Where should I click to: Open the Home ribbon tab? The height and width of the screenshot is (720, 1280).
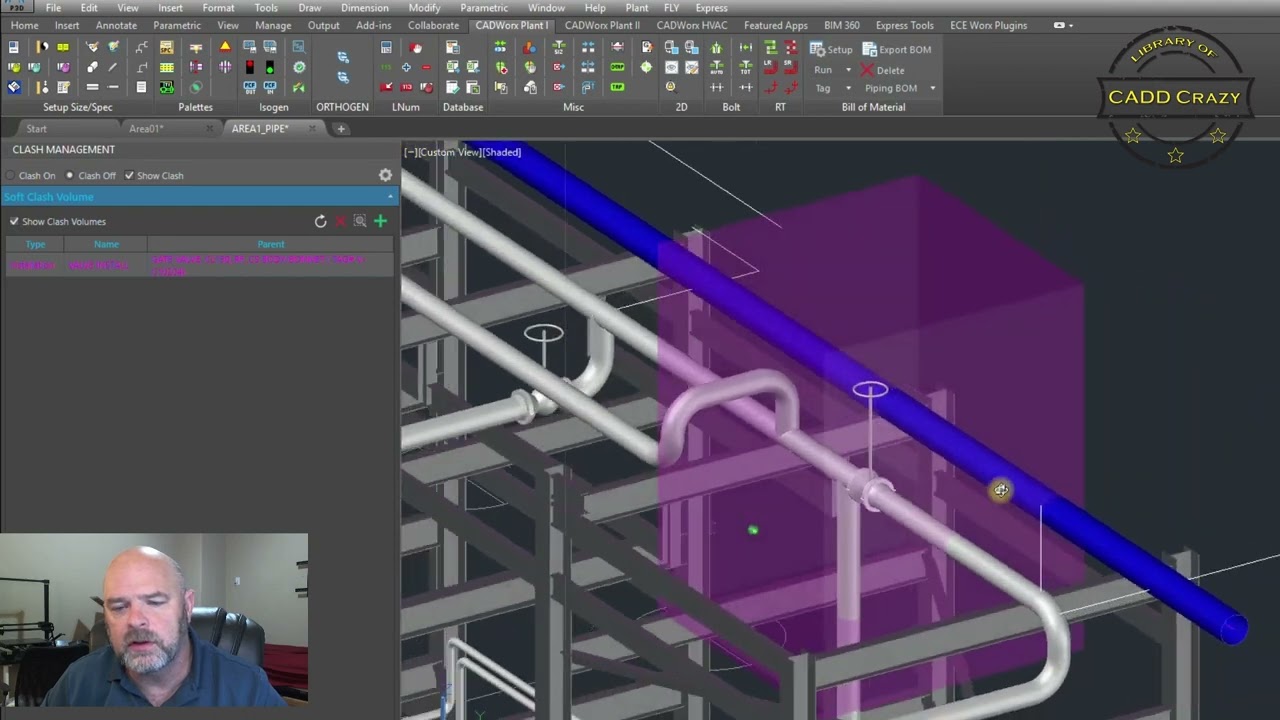[x=24, y=25]
